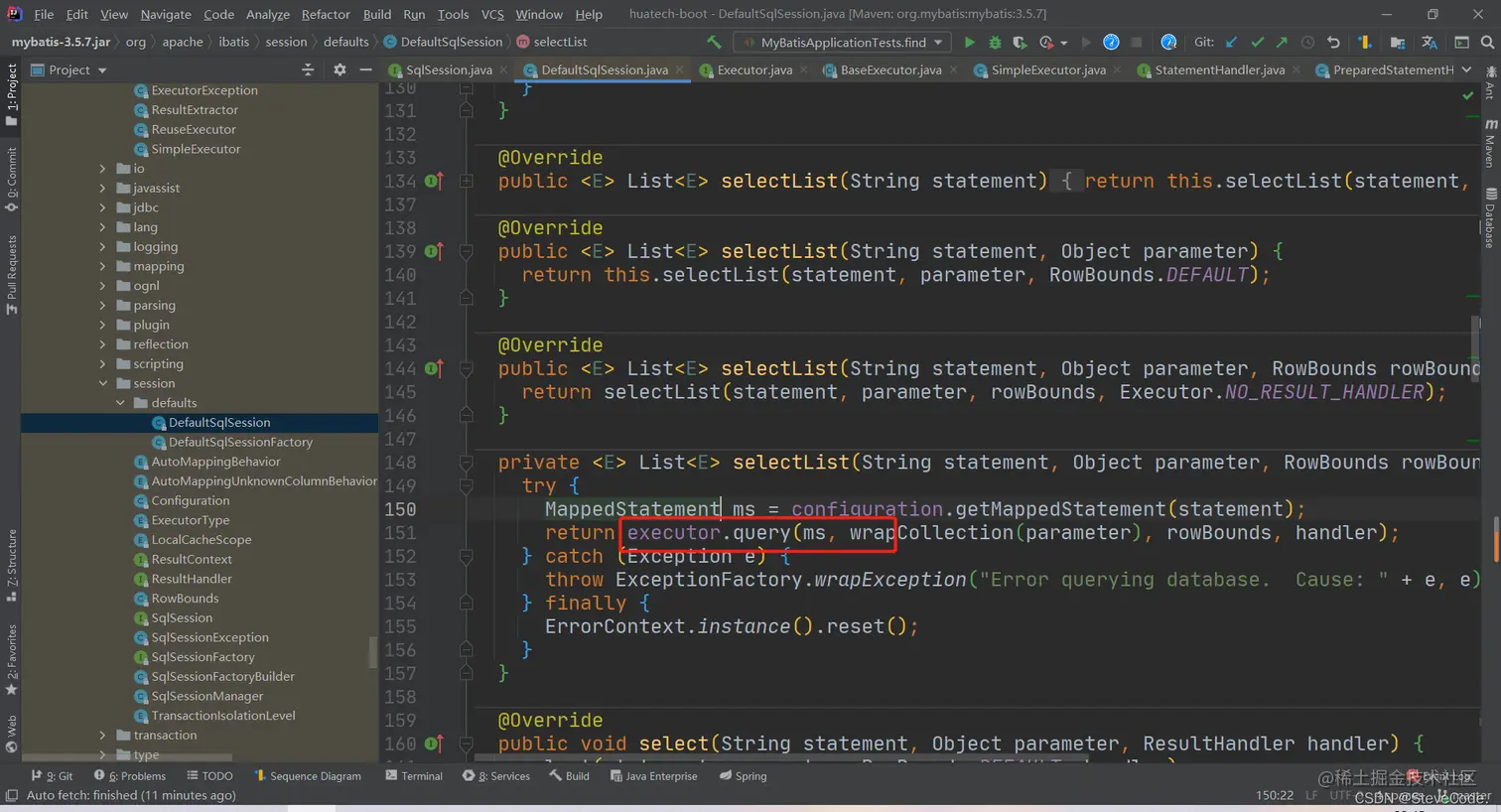Click override gutter icon on line 160
This screenshot has height=812, width=1501.
pos(433,743)
